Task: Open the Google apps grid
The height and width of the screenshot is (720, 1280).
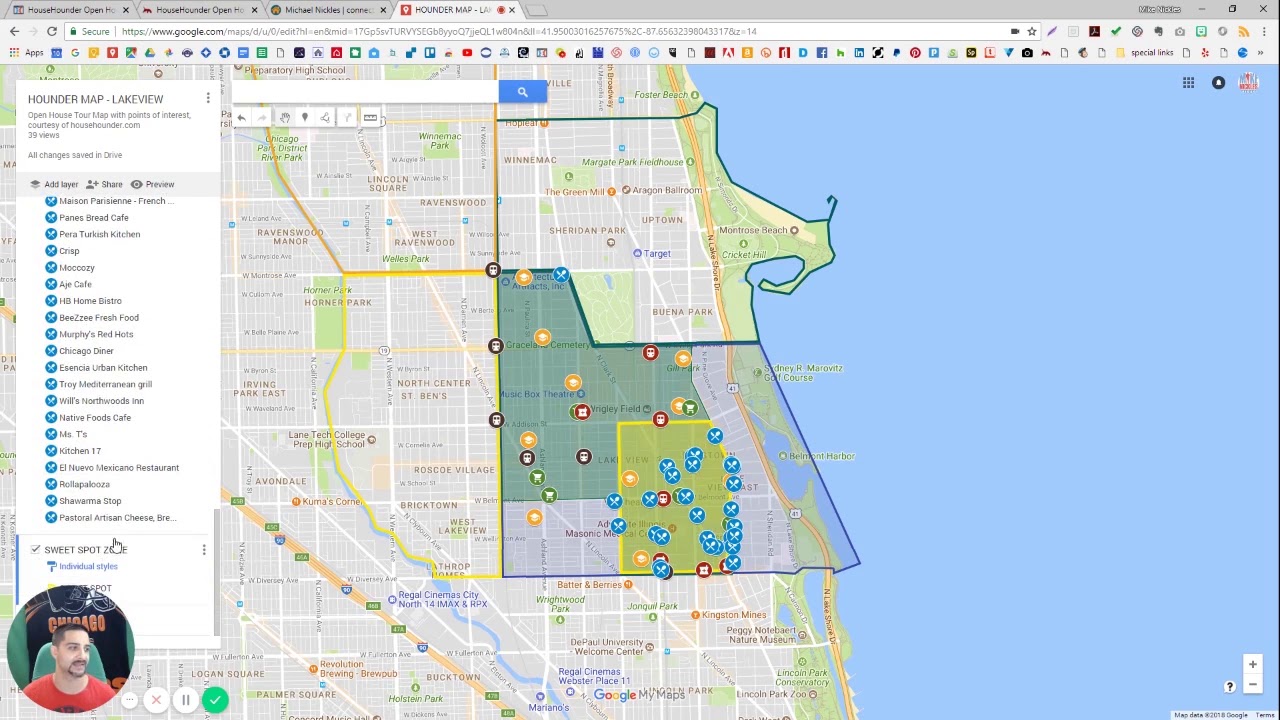Action: click(1188, 83)
